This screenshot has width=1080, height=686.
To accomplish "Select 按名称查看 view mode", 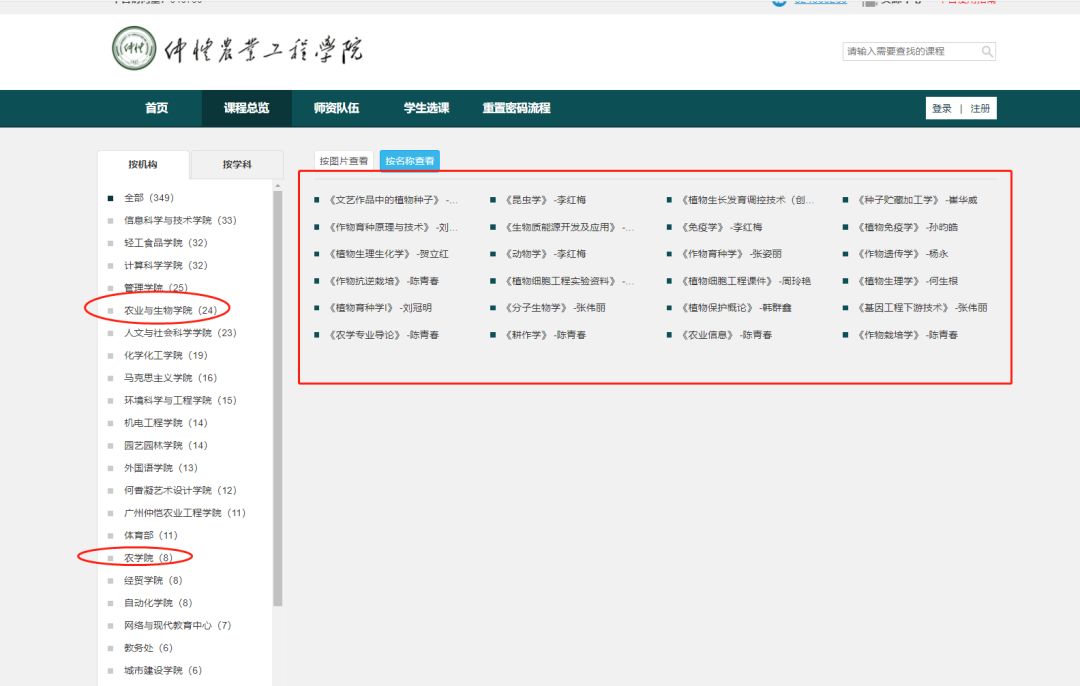I will pyautogui.click(x=409, y=160).
